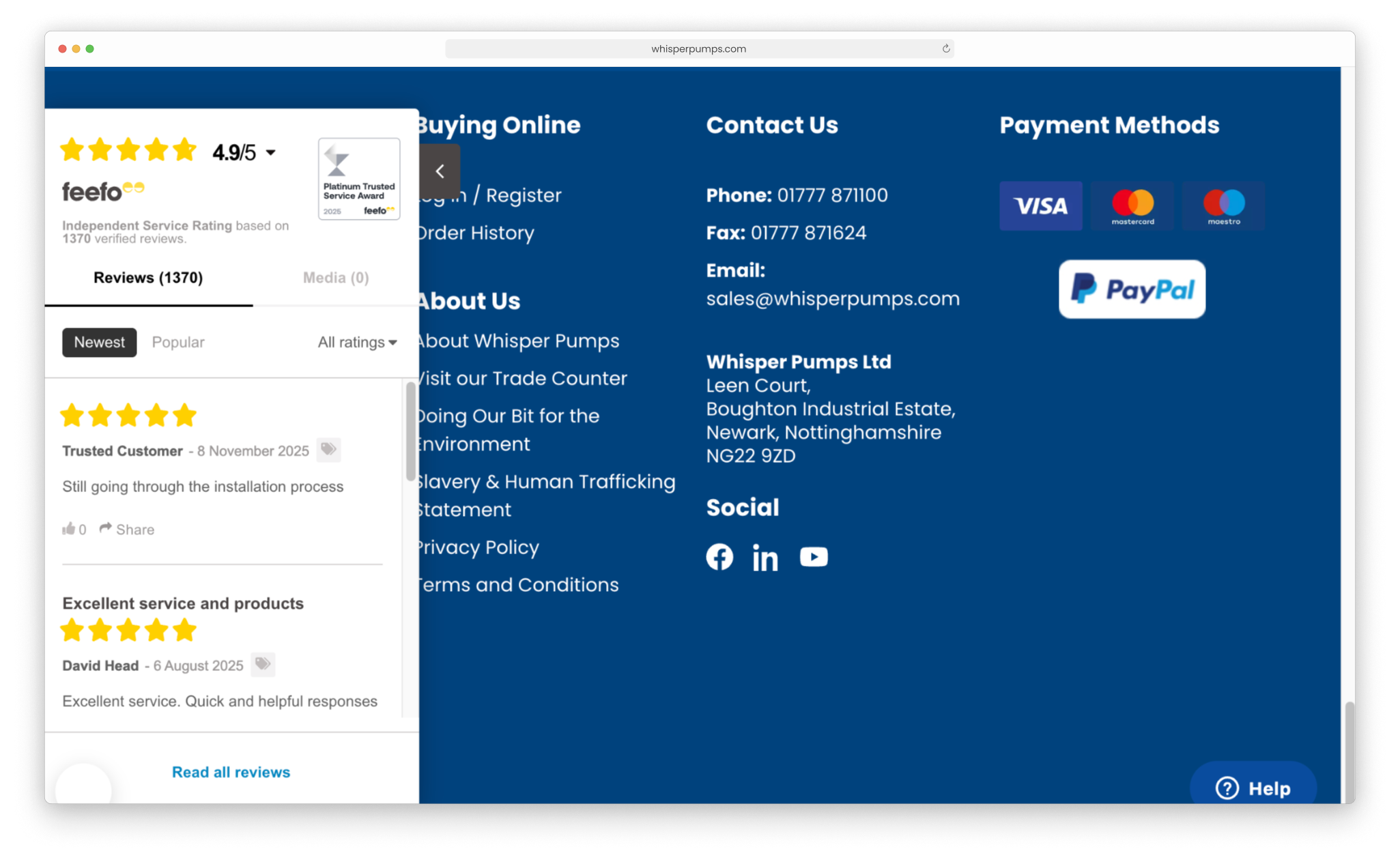Viewport: 1400px width, 862px height.
Task: Collapse the reviews panel with the chevron
Action: (440, 171)
